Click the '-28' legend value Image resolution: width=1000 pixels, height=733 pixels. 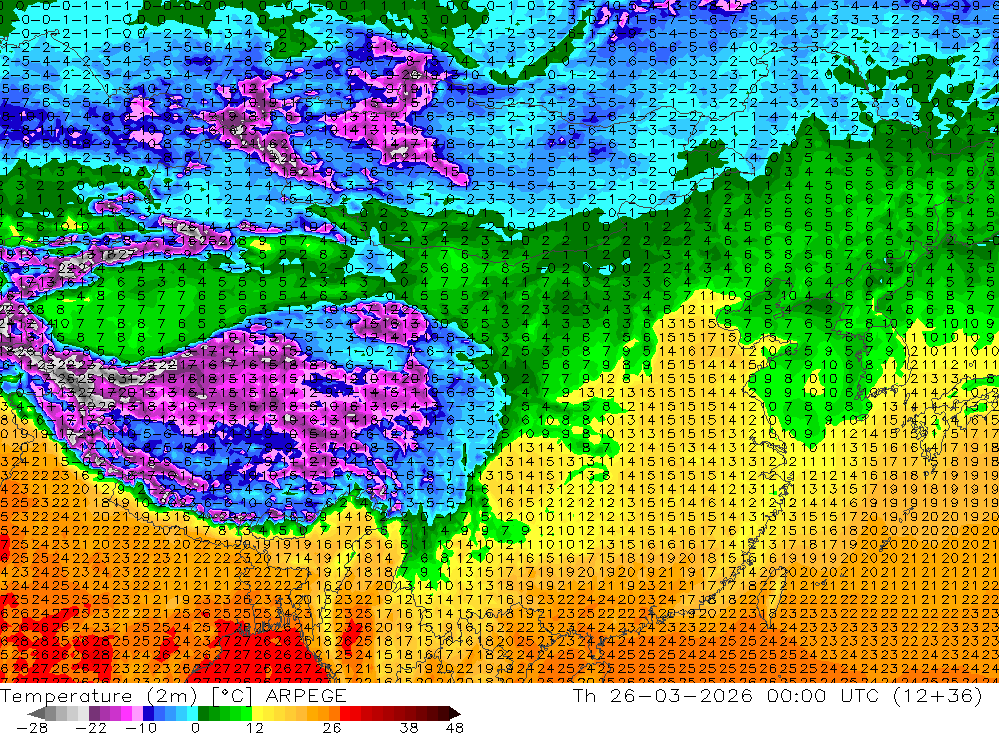coord(32,728)
